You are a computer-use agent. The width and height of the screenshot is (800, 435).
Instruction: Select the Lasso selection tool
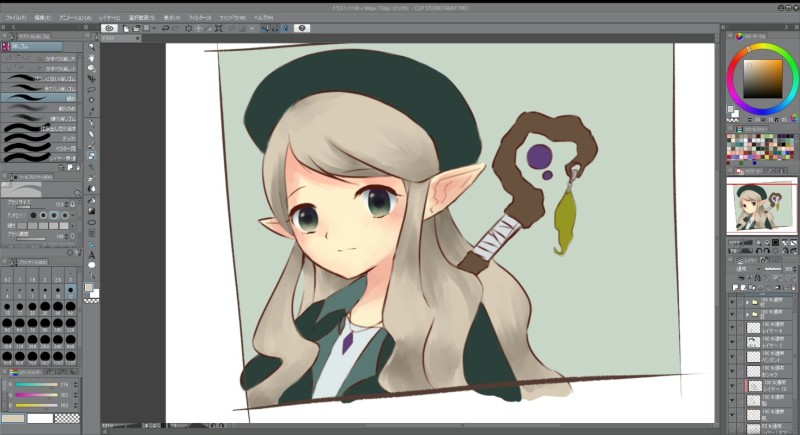pyautogui.click(x=92, y=90)
